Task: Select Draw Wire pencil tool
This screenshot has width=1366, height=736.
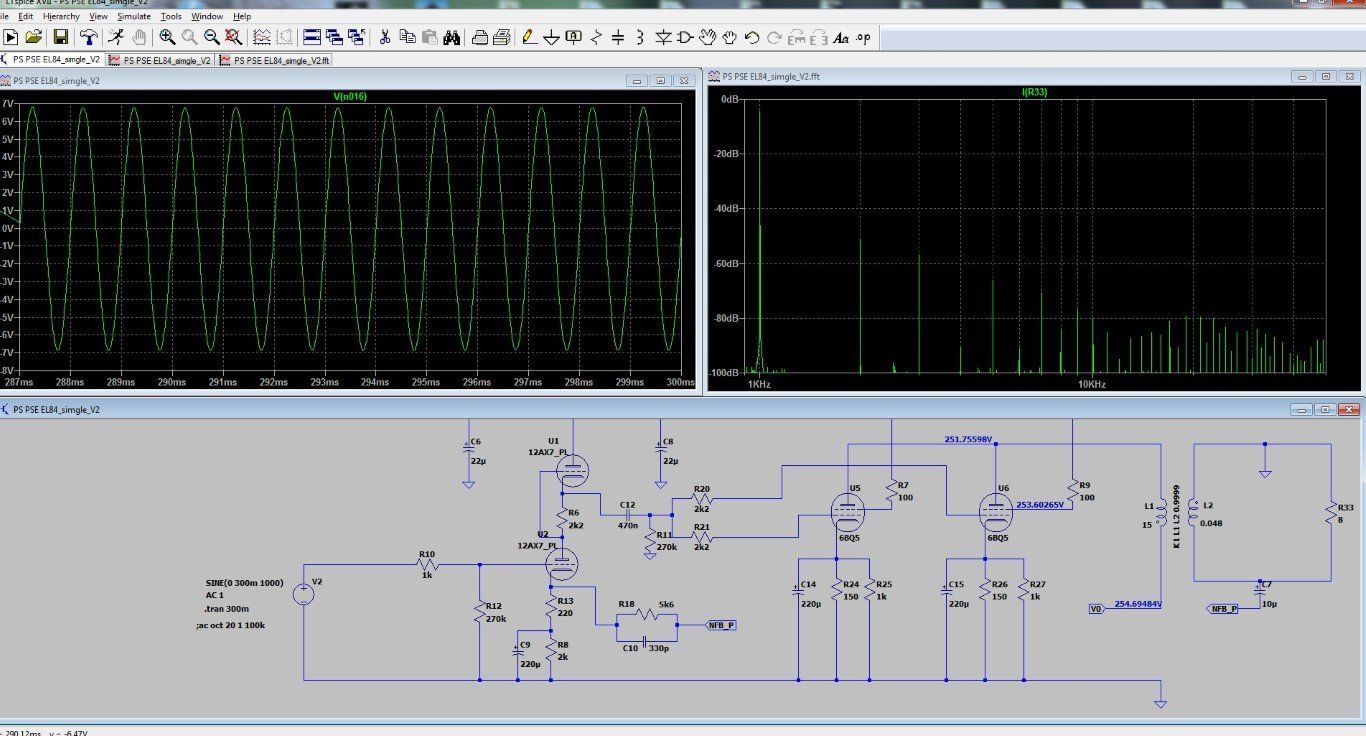Action: [x=528, y=37]
